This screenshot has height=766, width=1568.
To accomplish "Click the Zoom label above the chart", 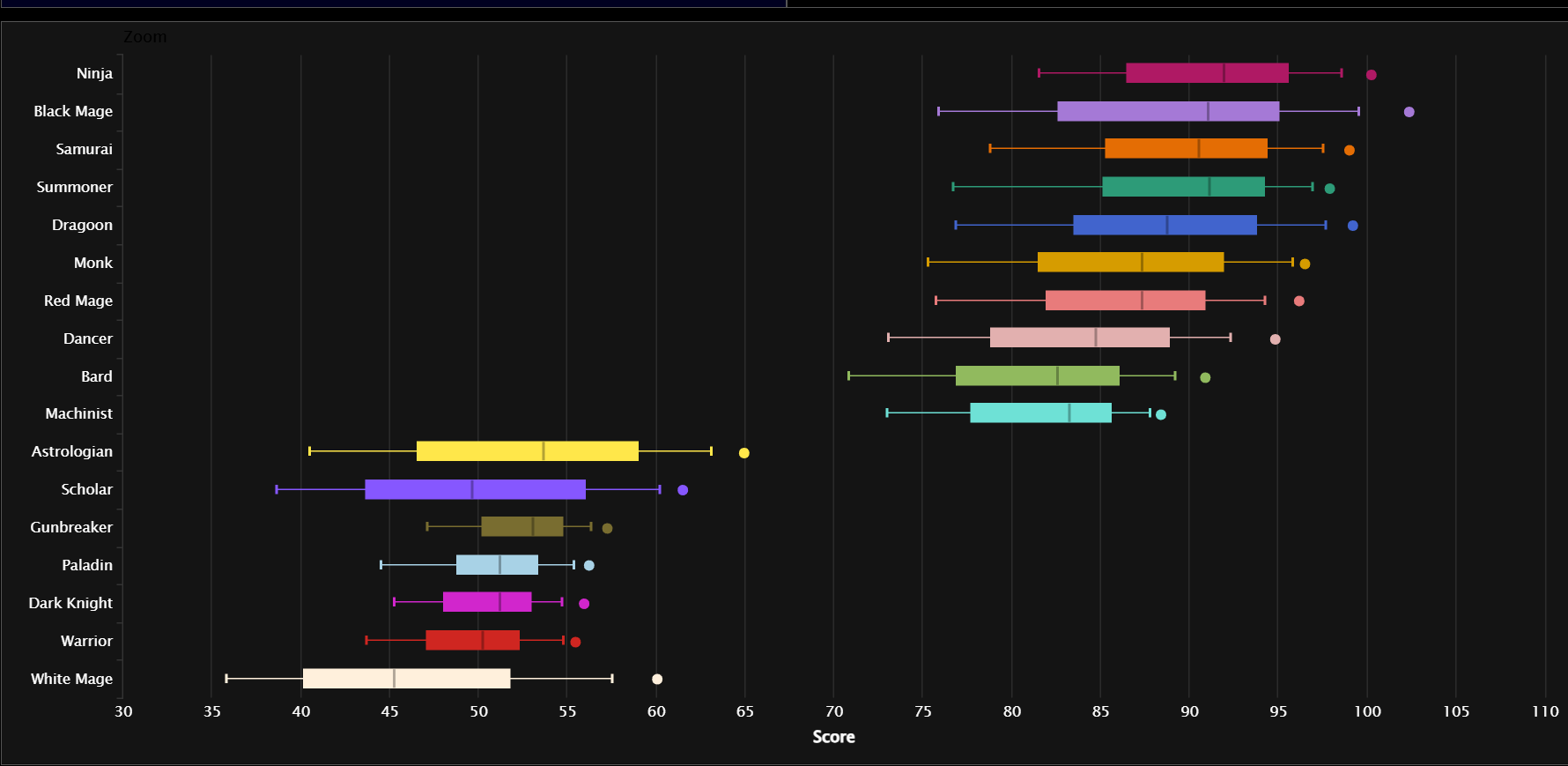I will coord(144,37).
